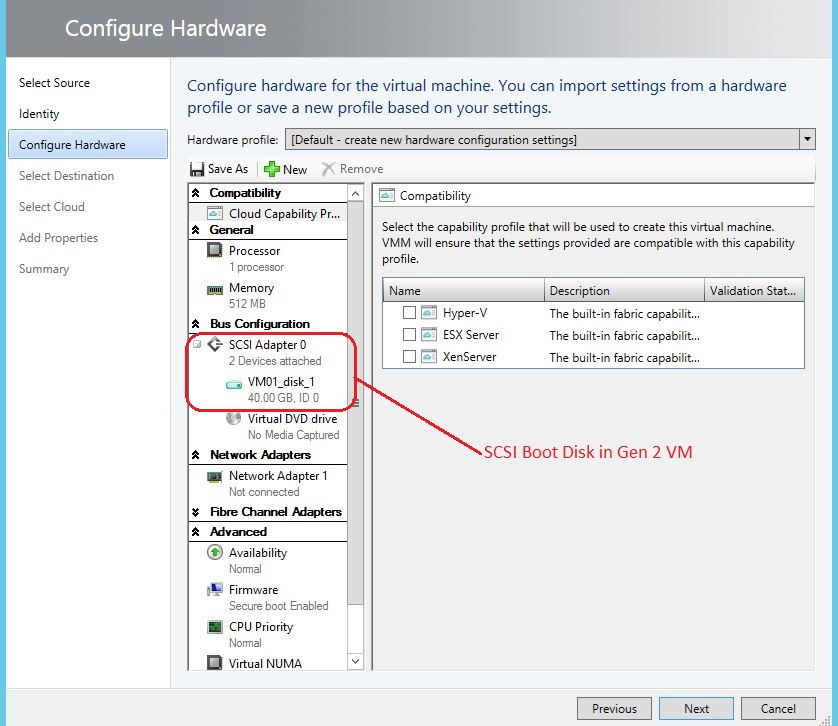Select the Memory module icon
Screen dimensions: 838x726
tap(215, 290)
